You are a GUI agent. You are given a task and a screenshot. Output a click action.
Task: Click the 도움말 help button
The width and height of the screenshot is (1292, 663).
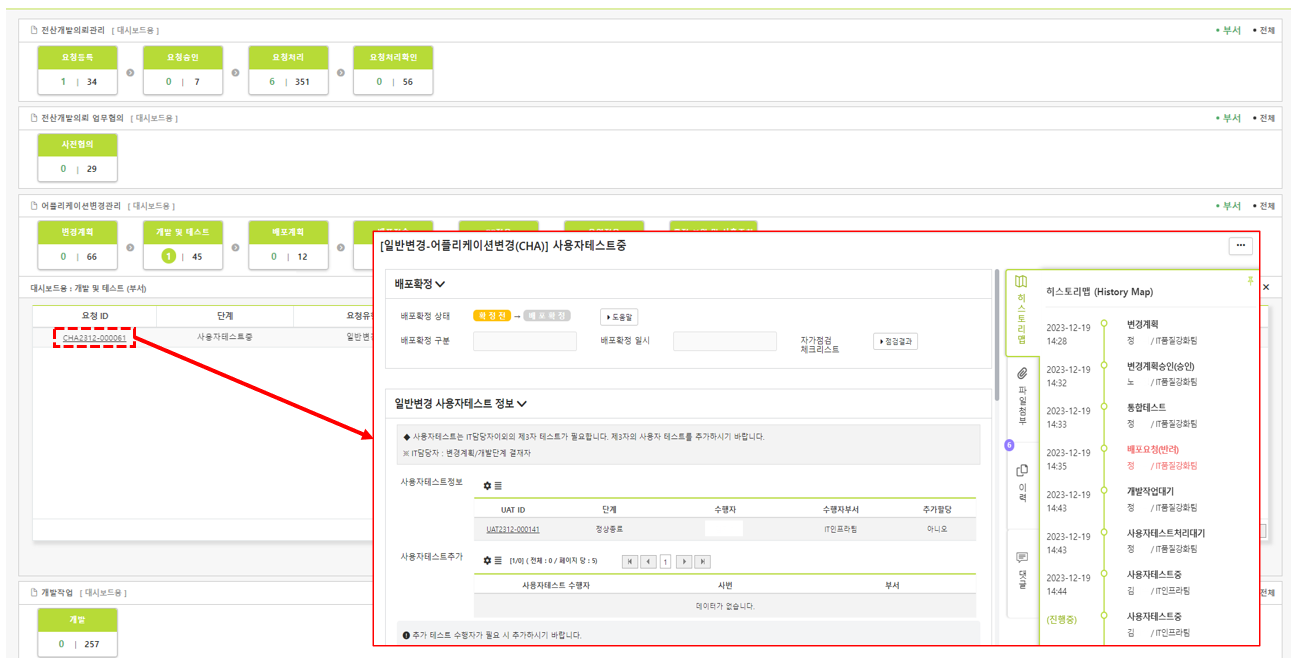pyautogui.click(x=618, y=317)
